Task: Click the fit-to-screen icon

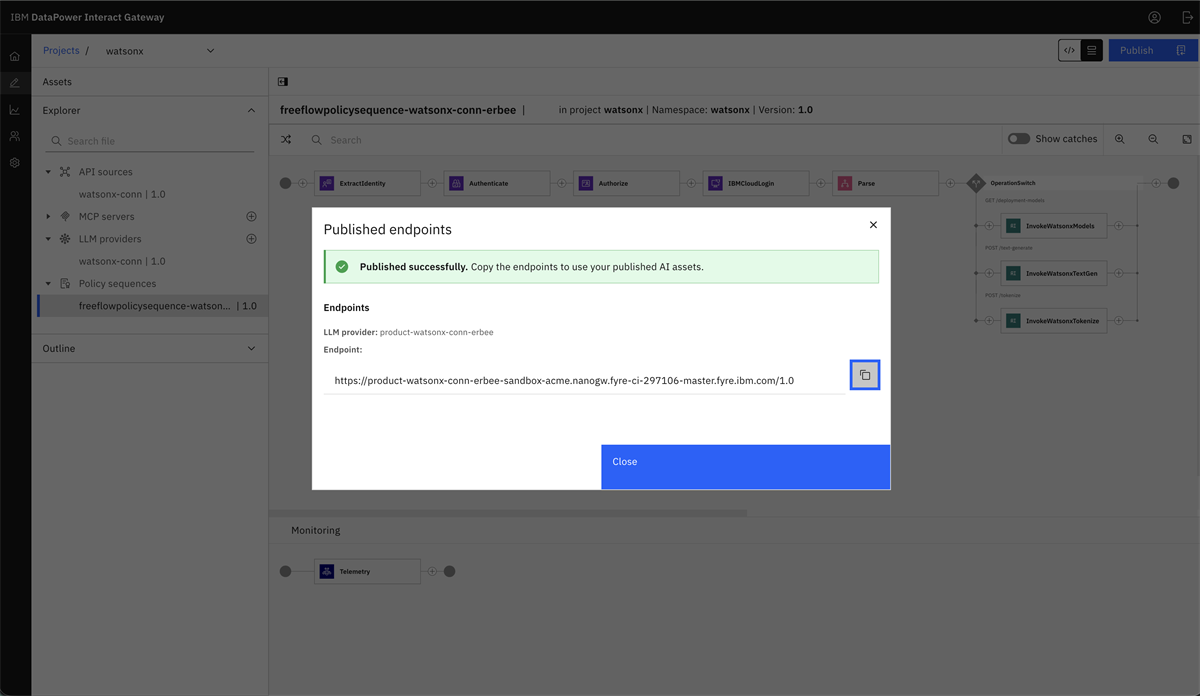Action: point(1187,139)
